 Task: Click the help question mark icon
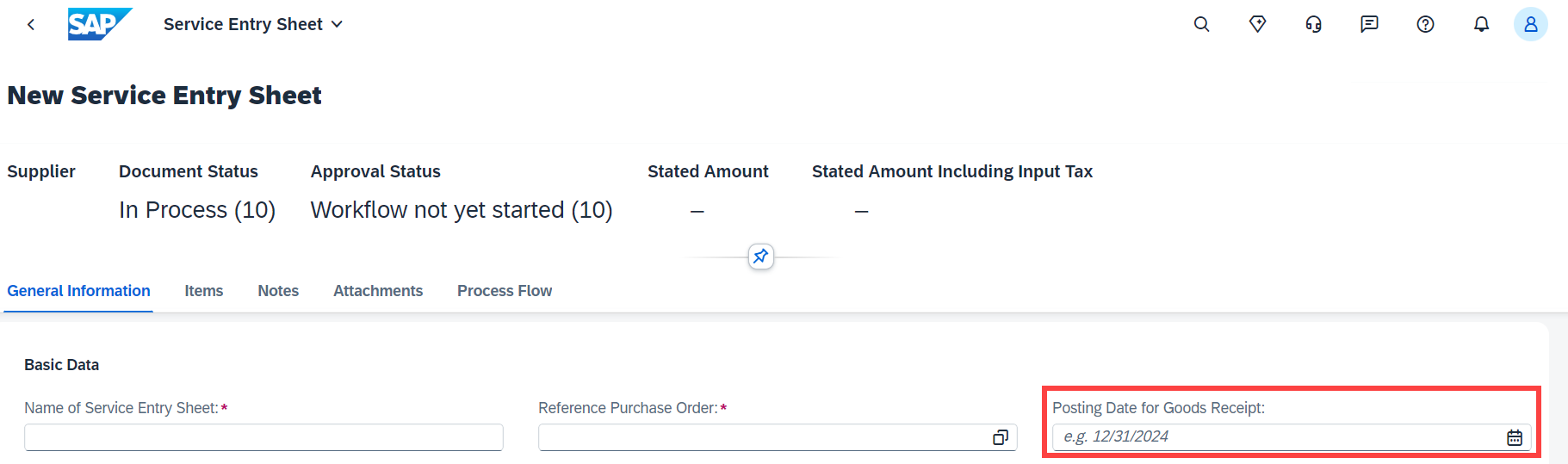(1426, 24)
